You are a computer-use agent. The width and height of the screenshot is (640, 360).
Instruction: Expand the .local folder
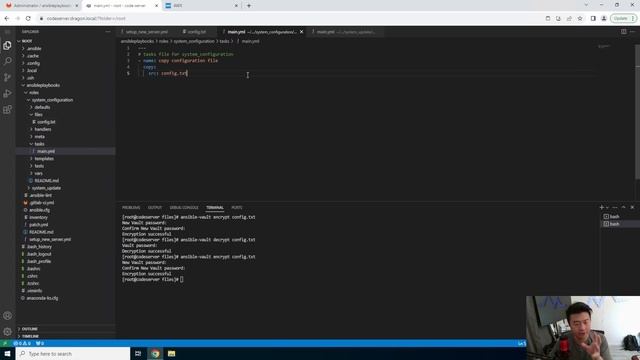pos(31,70)
